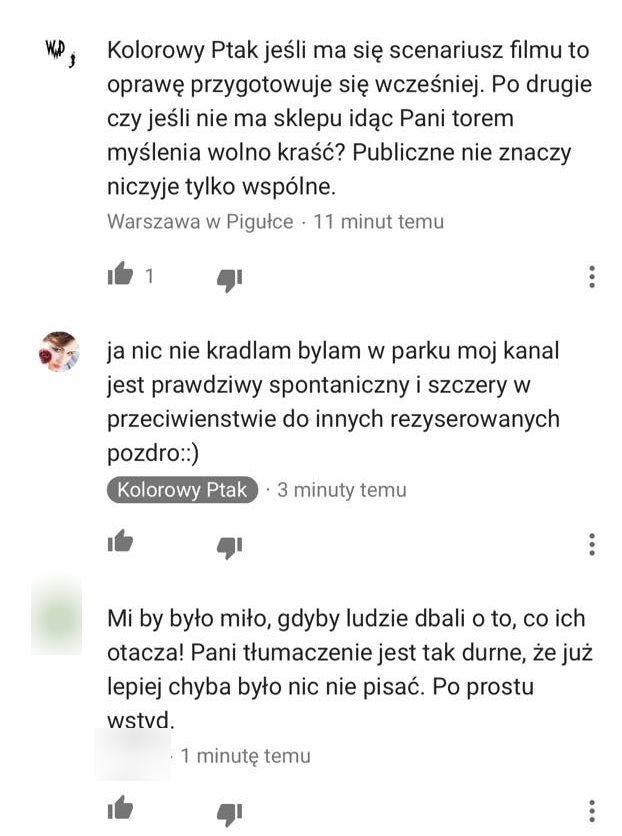622x836 pixels.
Task: Open options menu for Warszawa w Pigułce comment
Action: coord(592,277)
